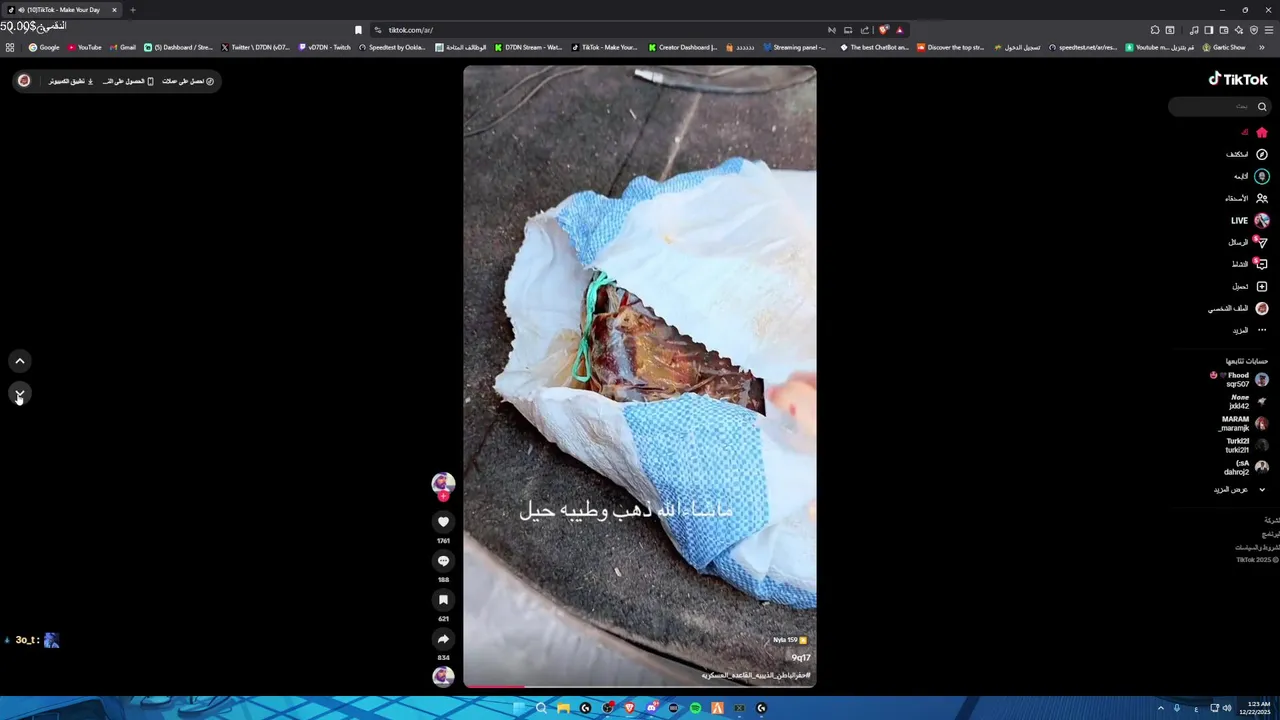1280x720 pixels.
Task: Click the video progress bar at bottom
Action: tap(639, 686)
